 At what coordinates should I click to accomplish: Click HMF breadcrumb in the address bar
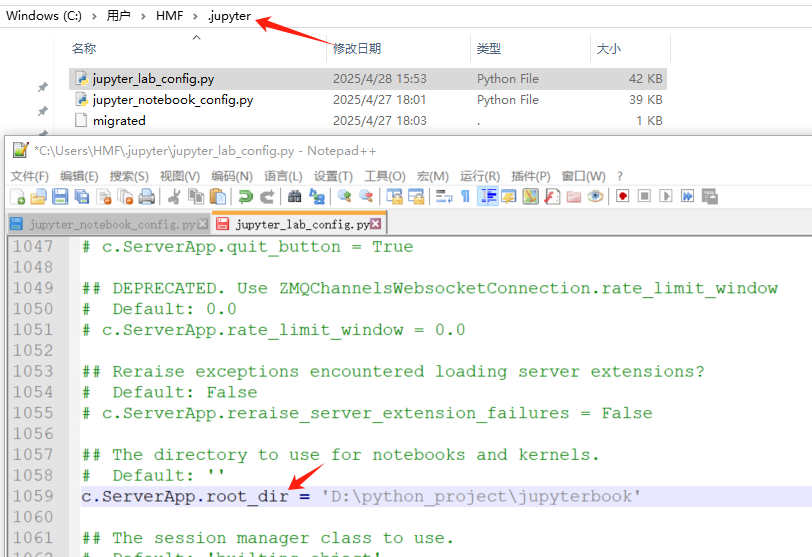click(x=169, y=16)
